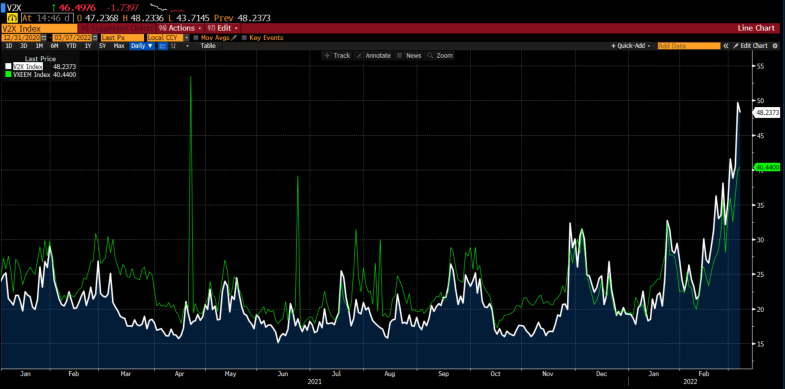
Task: Open the Actions menu
Action: click(181, 29)
